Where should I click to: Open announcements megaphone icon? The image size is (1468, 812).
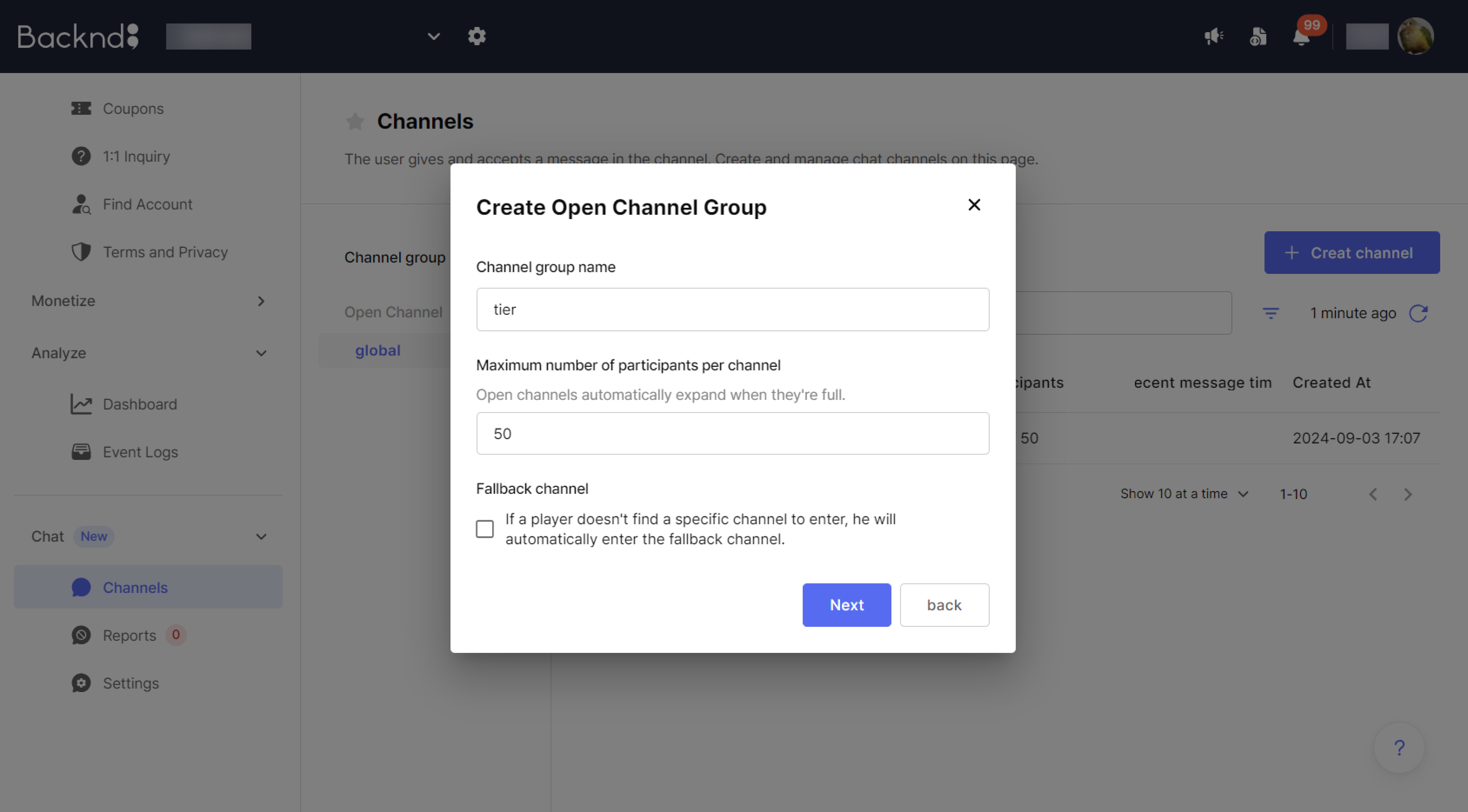click(x=1214, y=37)
